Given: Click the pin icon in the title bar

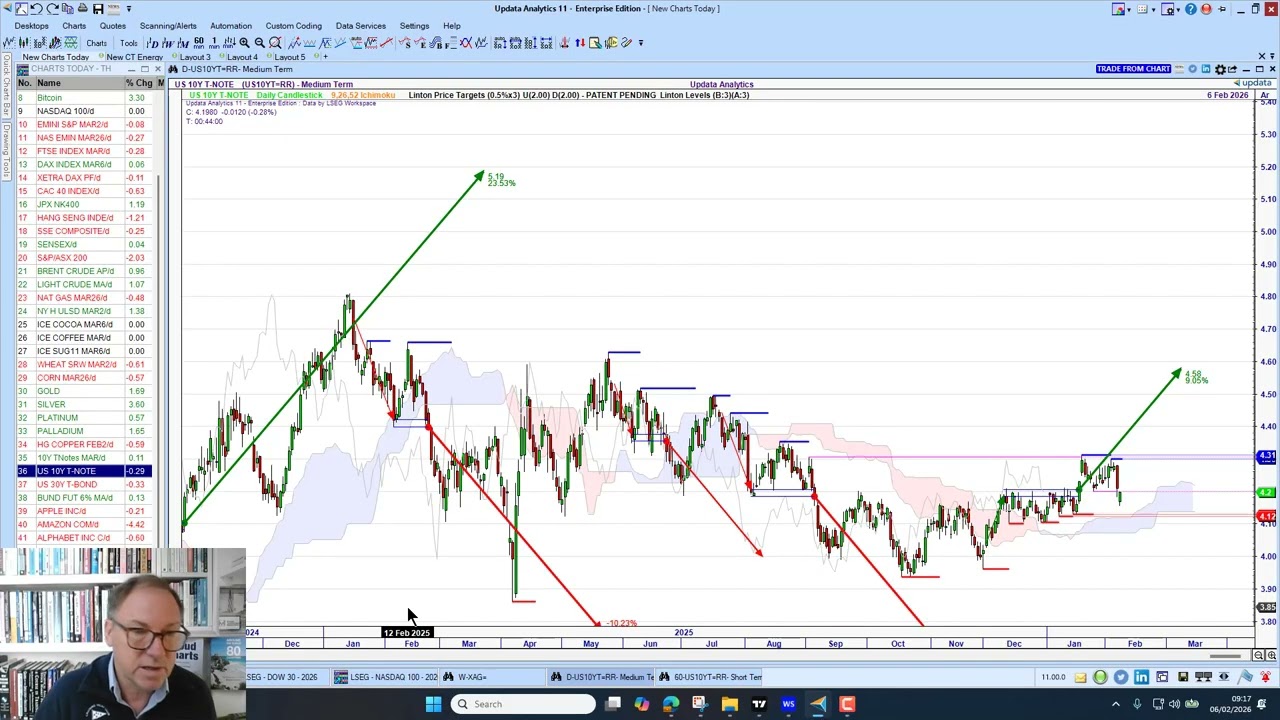Looking at the screenshot, I should pos(1222,9).
